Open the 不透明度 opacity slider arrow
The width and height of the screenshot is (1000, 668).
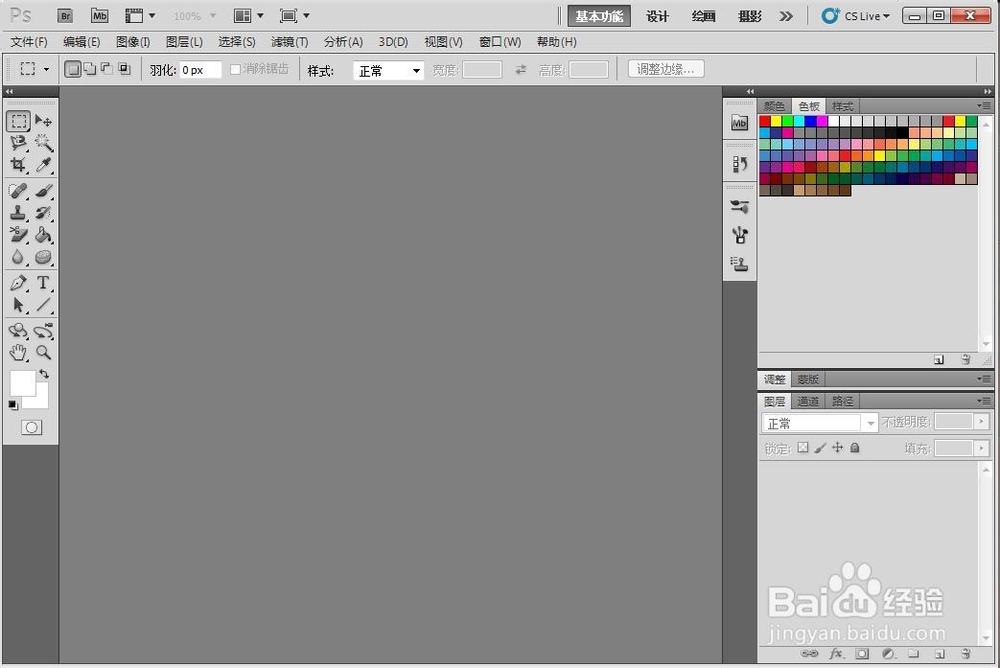982,421
